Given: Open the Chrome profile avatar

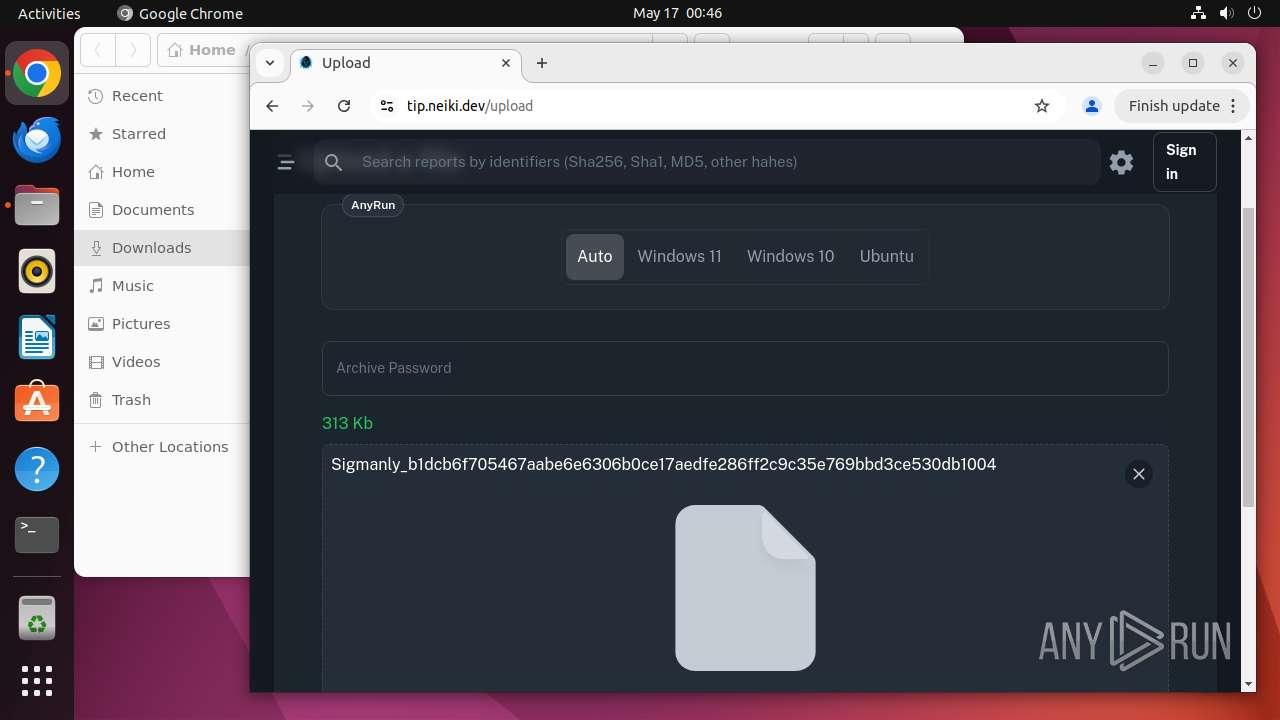Looking at the screenshot, I should coord(1092,106).
